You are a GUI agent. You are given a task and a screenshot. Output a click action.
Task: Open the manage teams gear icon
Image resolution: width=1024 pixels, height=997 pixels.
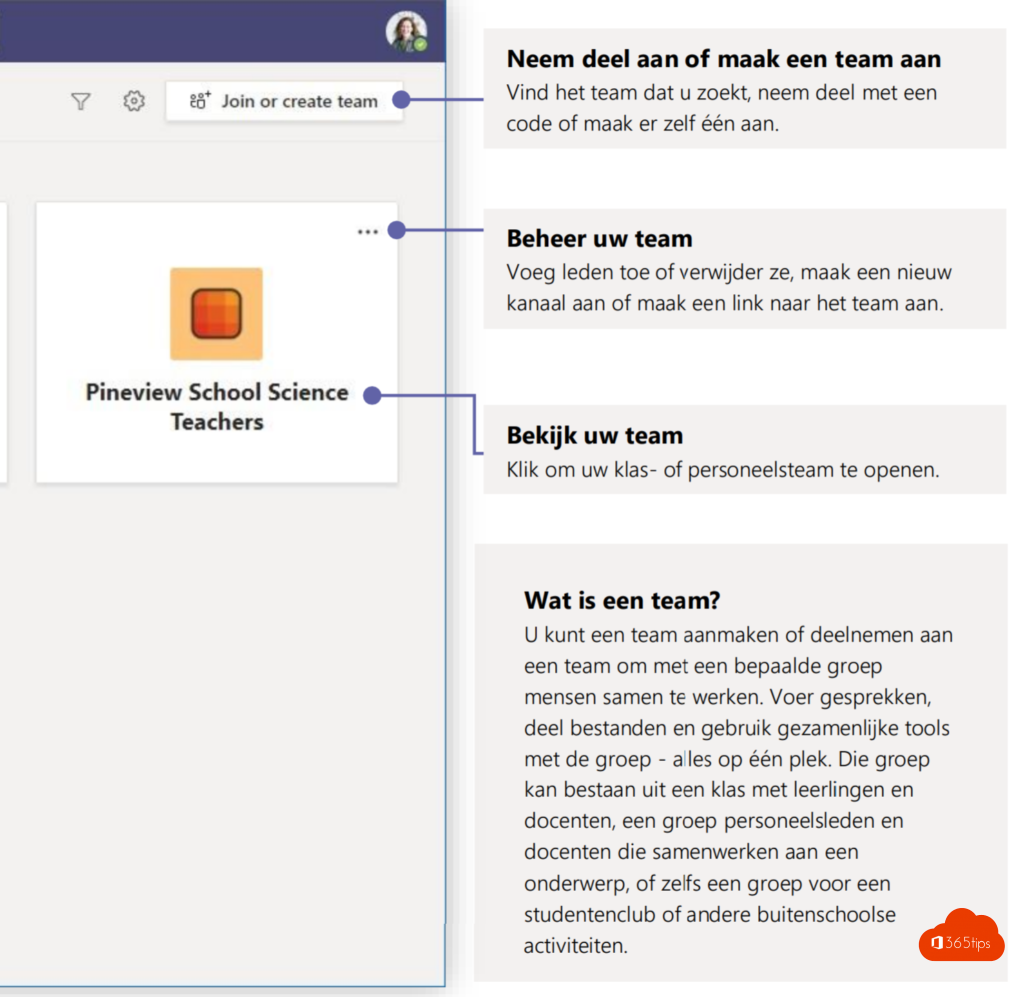[x=134, y=101]
